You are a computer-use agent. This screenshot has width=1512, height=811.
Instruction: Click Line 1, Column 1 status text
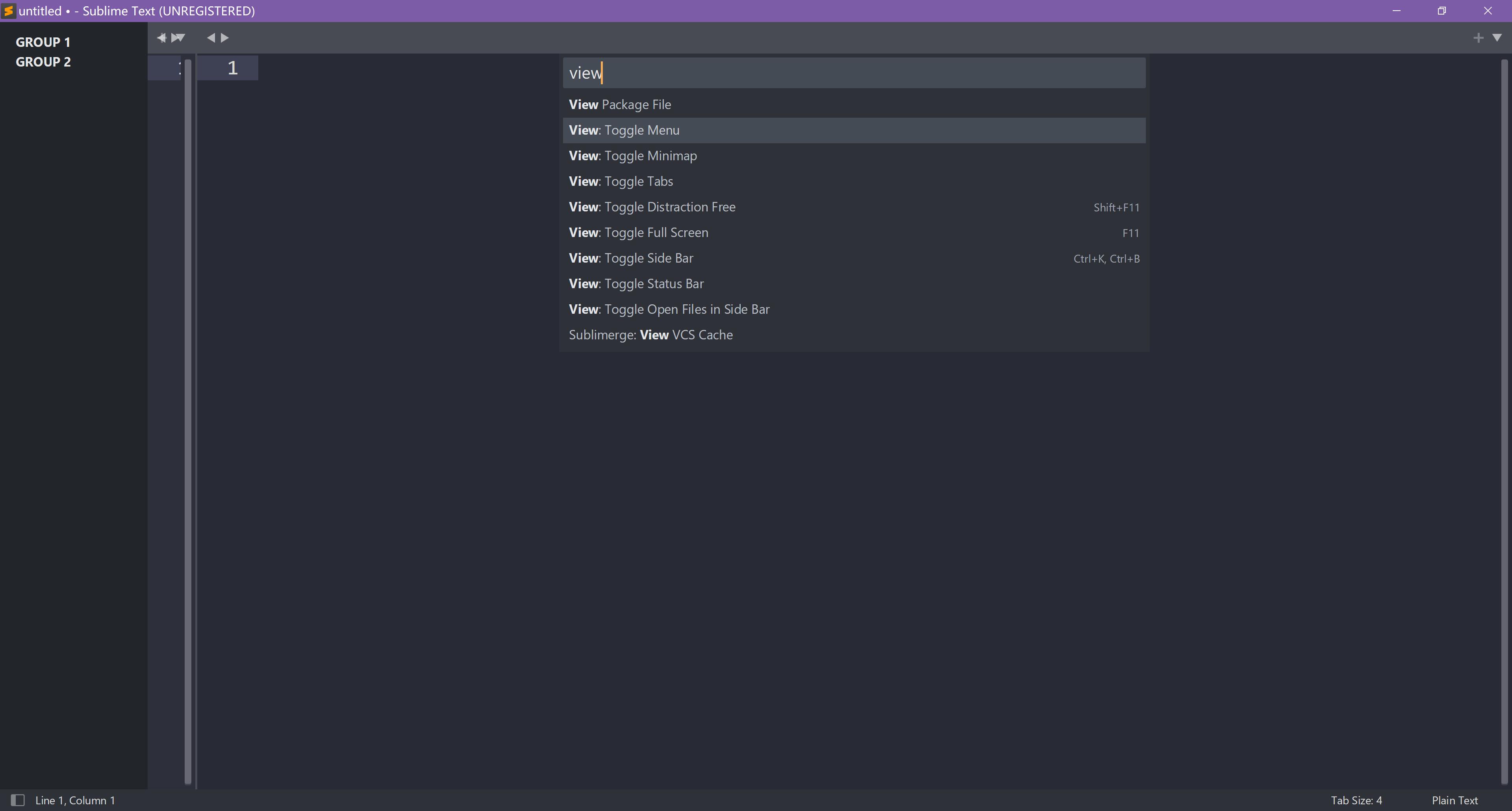click(x=75, y=800)
